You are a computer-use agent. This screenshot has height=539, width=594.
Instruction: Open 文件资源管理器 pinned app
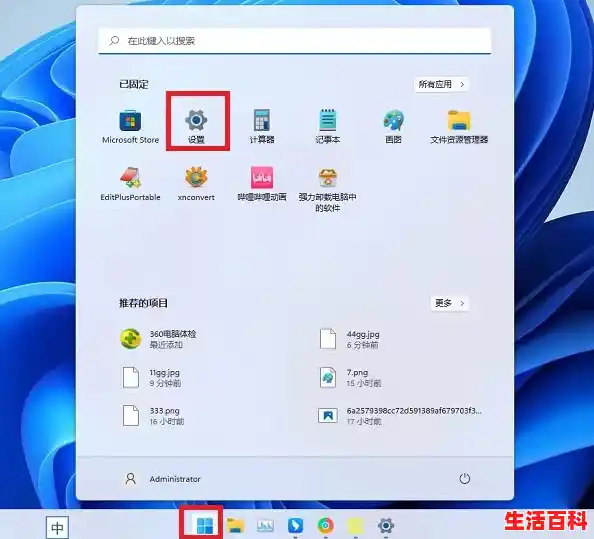(x=459, y=127)
